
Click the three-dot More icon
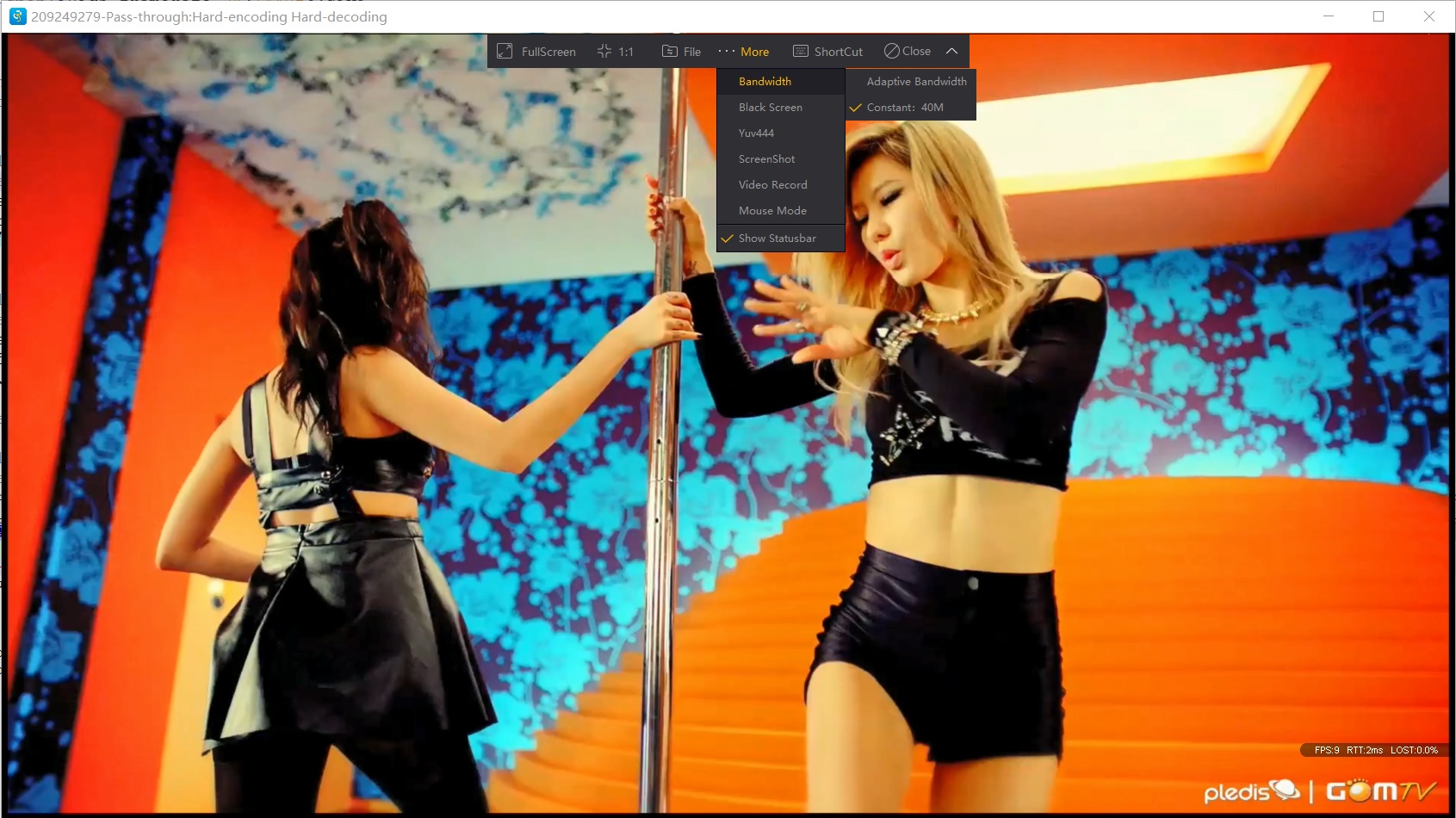point(726,52)
